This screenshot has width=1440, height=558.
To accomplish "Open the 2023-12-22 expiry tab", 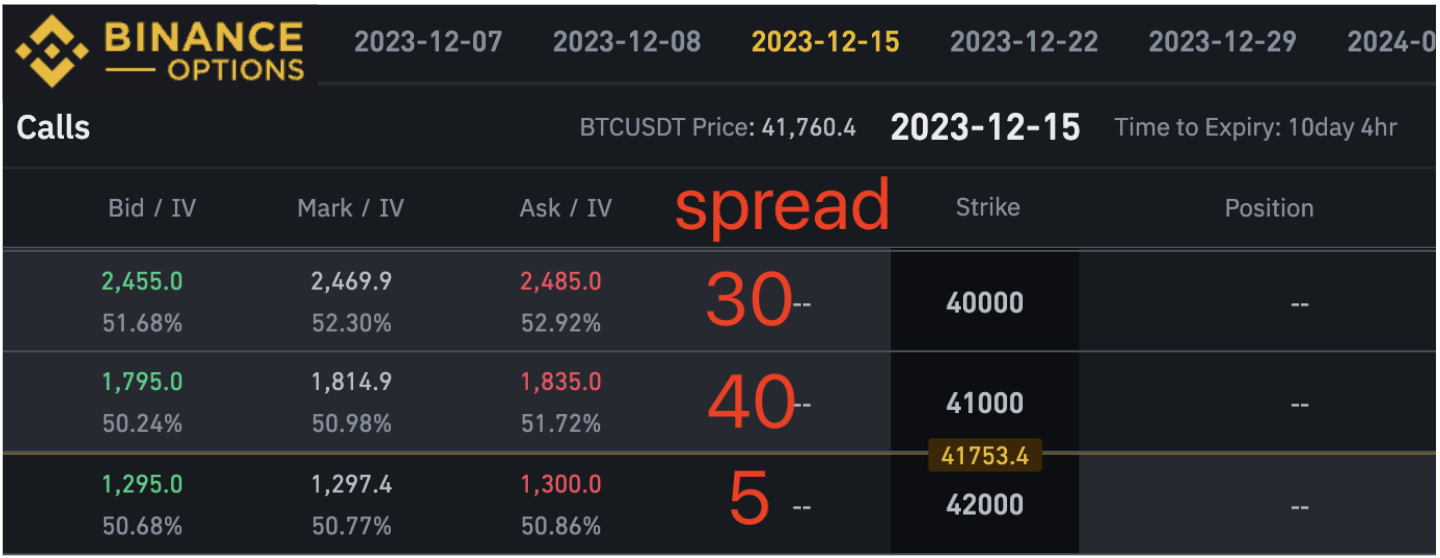I will click(x=1024, y=42).
